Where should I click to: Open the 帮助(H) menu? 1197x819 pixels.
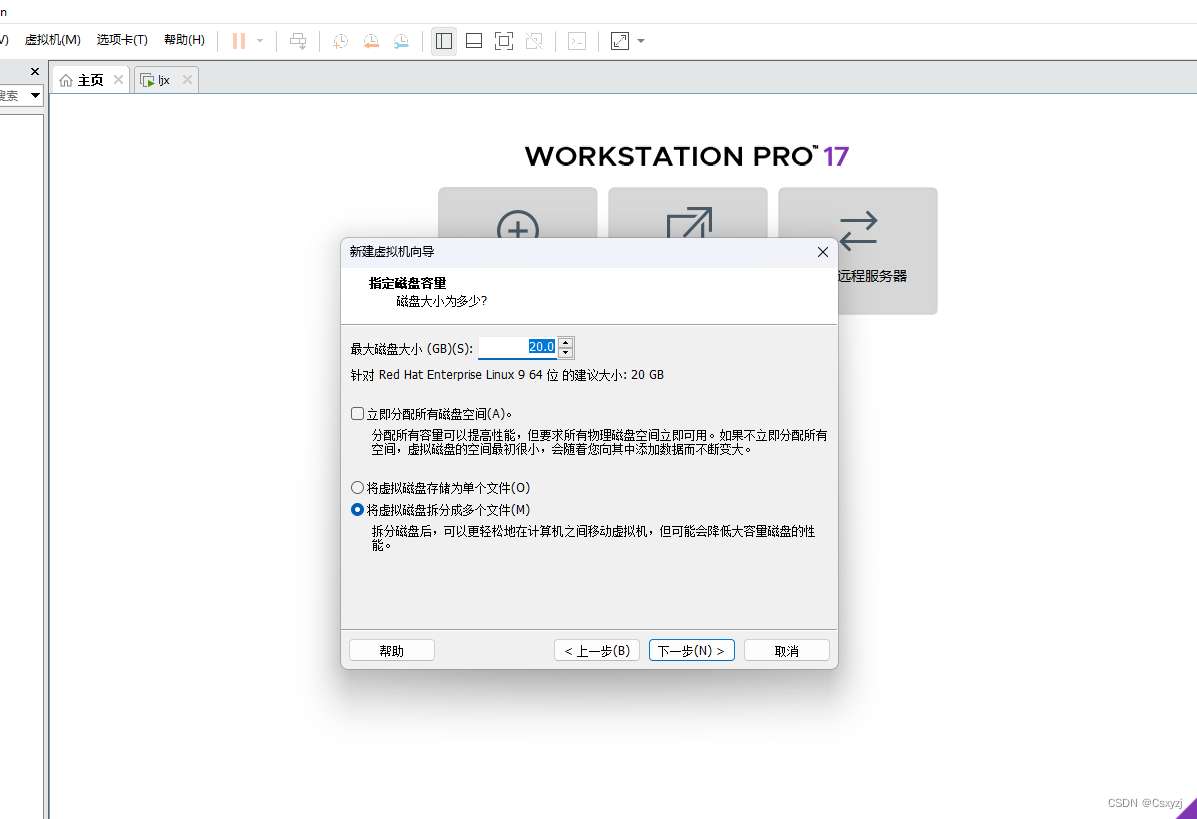pos(184,40)
